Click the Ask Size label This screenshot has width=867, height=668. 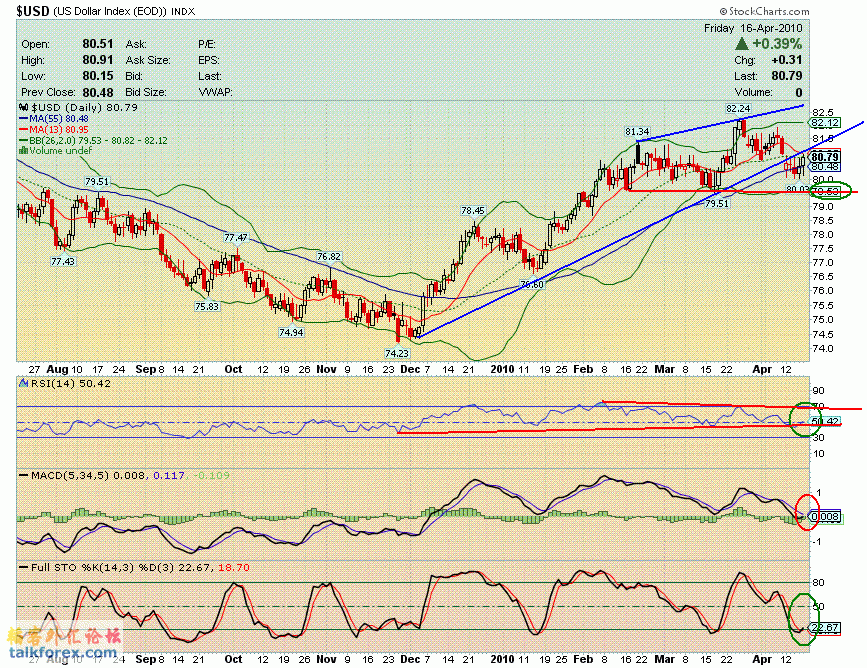pos(148,60)
